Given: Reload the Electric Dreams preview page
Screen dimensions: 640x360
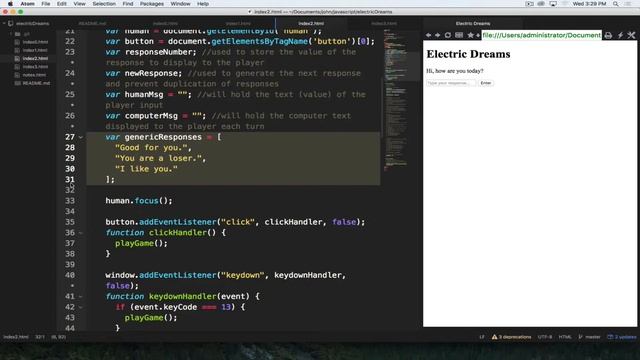Looking at the screenshot, I should point(448,36).
